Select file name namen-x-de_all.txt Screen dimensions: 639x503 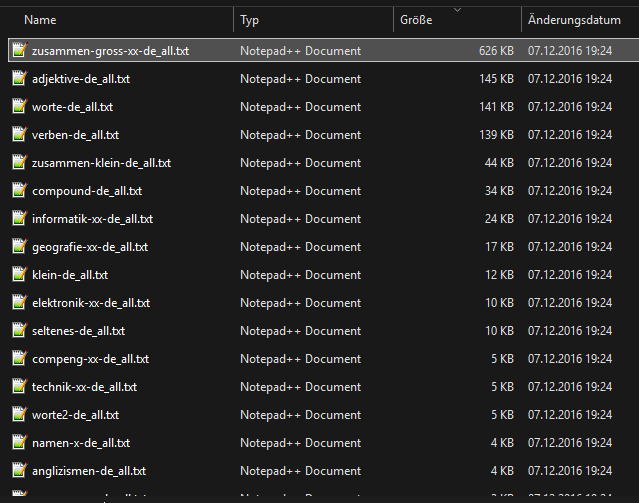pyautogui.click(x=81, y=443)
